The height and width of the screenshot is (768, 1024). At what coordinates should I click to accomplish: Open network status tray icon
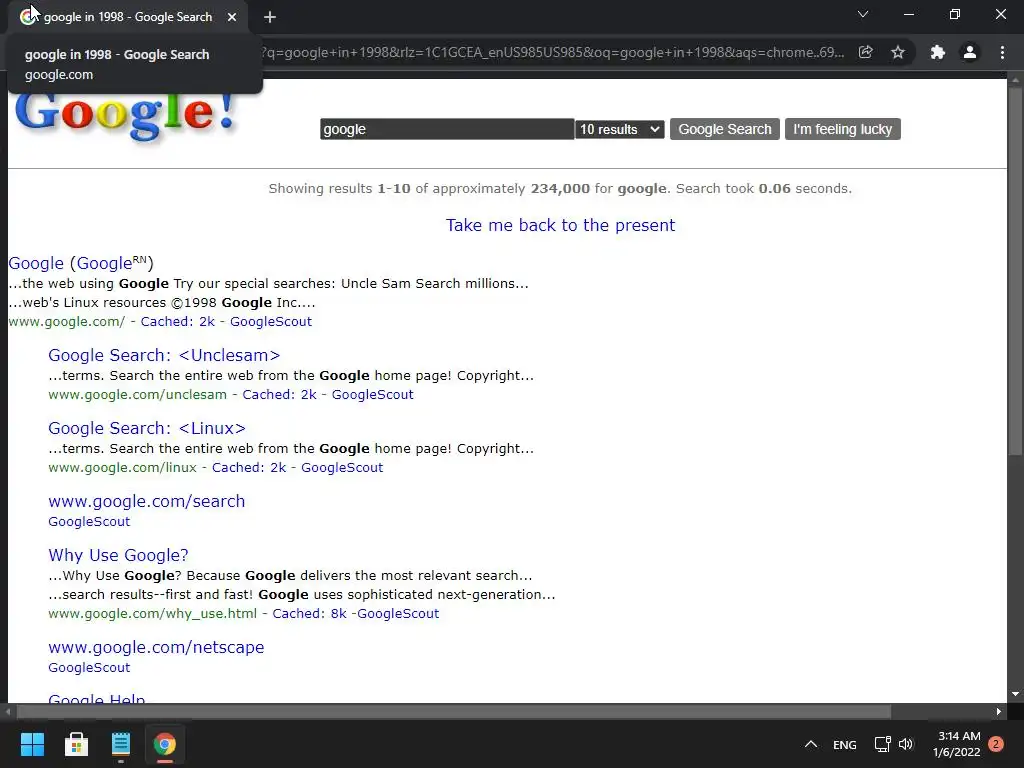coord(882,744)
